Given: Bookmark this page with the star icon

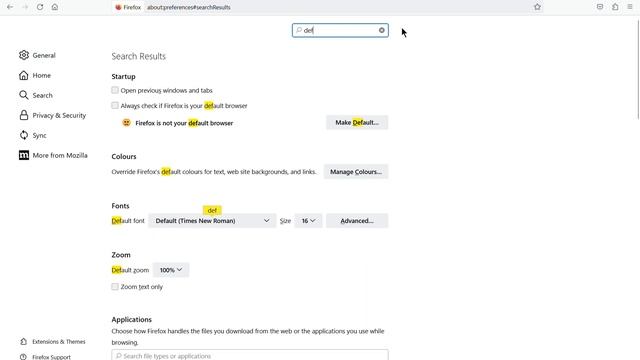Looking at the screenshot, I should point(537,7).
